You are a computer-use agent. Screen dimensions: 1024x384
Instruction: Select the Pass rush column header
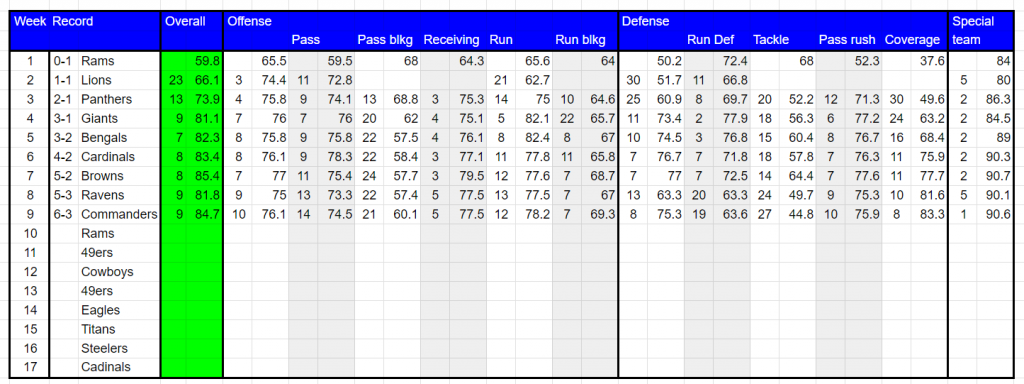point(849,40)
